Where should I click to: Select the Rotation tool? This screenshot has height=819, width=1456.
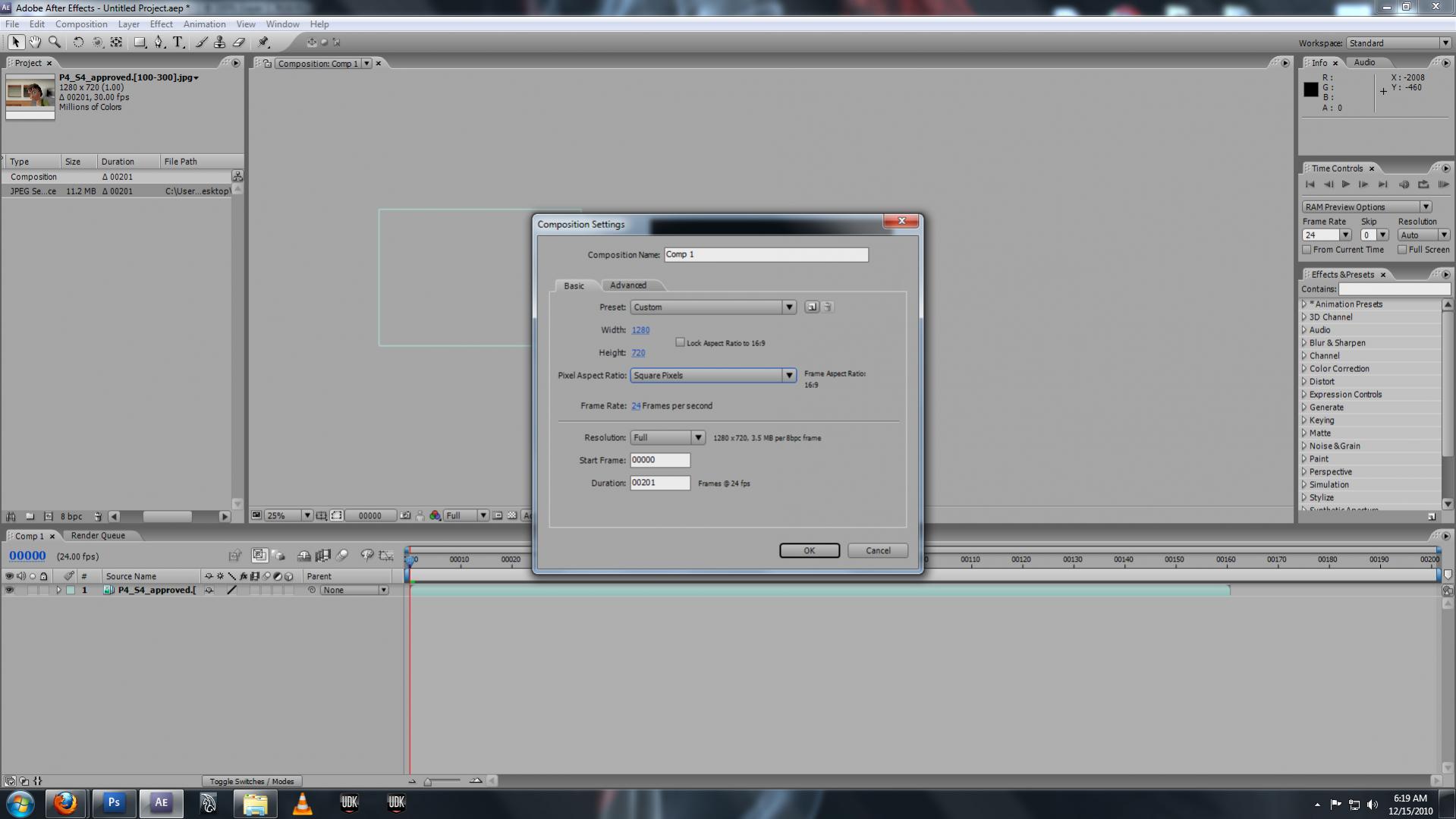(78, 43)
